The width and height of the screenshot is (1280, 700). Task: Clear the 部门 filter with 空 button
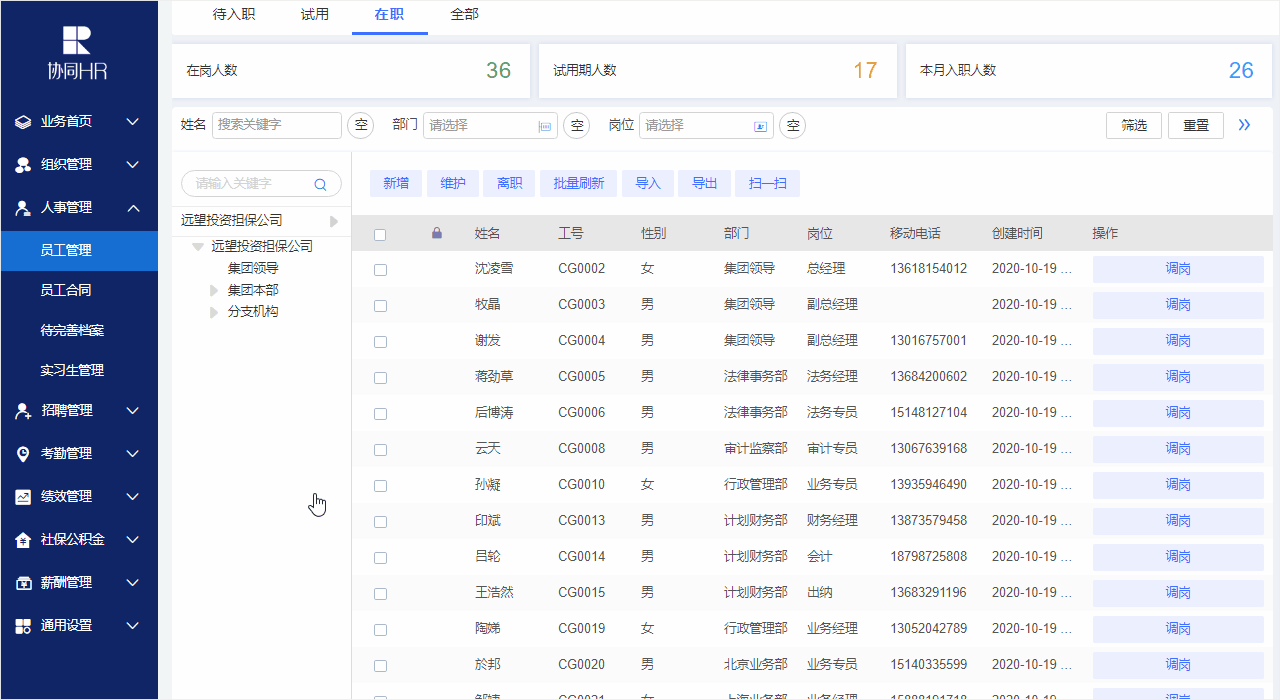coord(576,125)
